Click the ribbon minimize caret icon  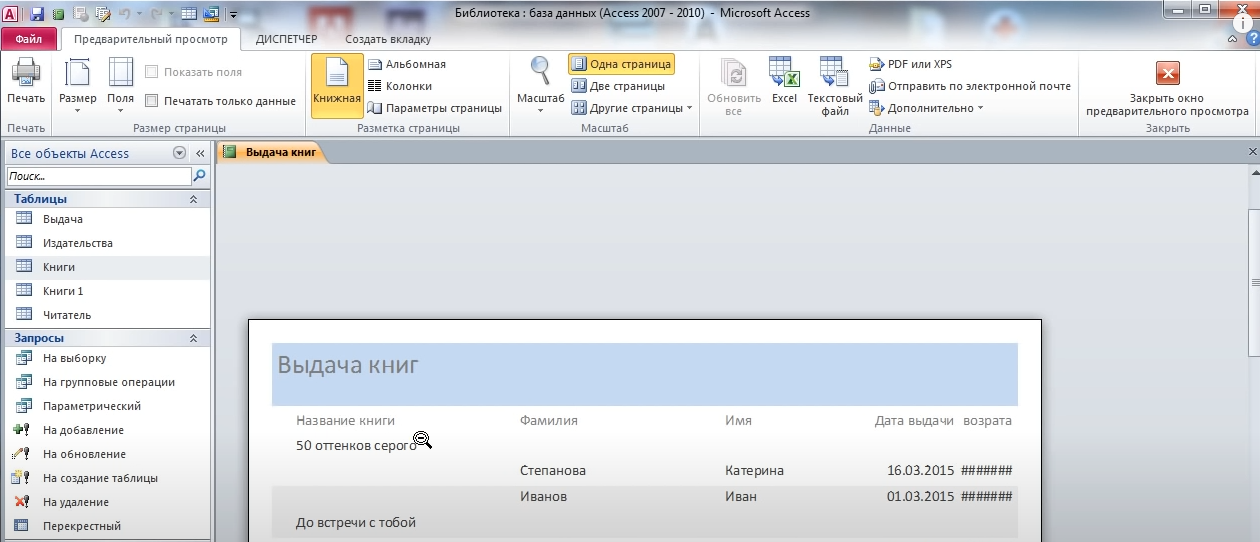pos(1232,39)
